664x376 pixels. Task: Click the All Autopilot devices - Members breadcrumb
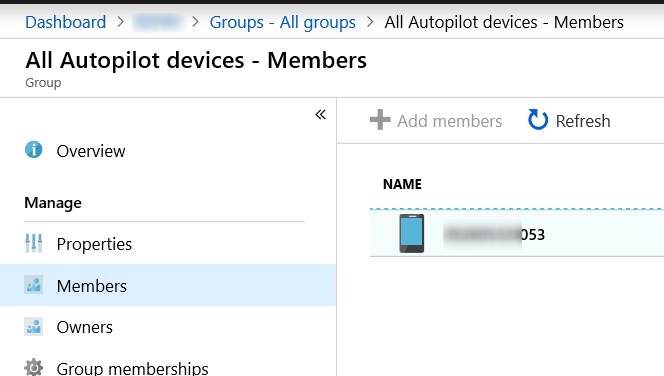pyautogui.click(x=504, y=22)
